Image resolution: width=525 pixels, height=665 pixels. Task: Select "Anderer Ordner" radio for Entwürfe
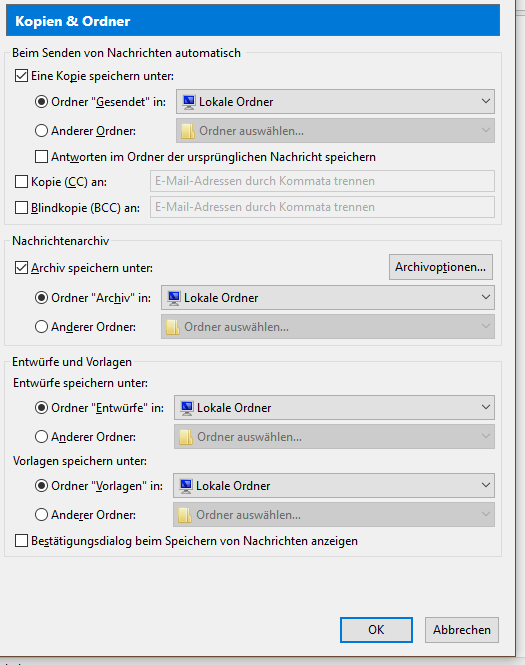tap(41, 436)
